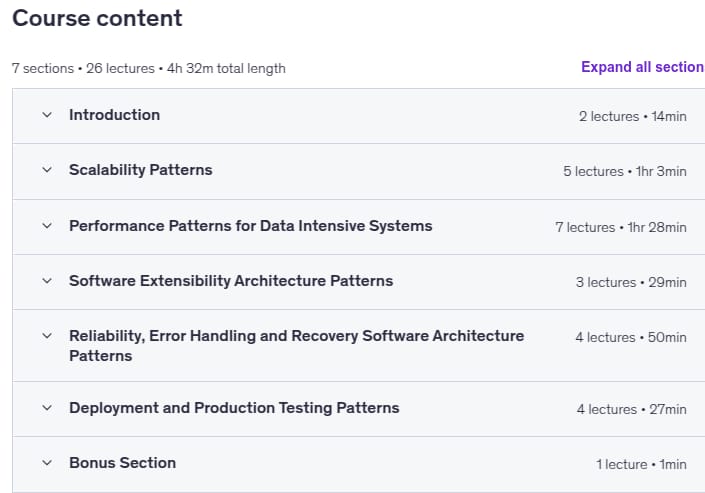The height and width of the screenshot is (493, 705).
Task: Expand the Introduction section chevron
Action: tap(47, 115)
